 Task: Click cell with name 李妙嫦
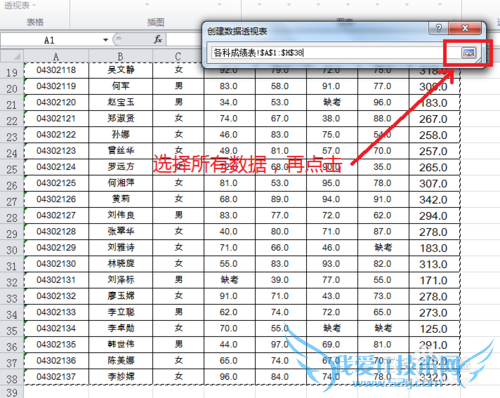click(x=120, y=377)
